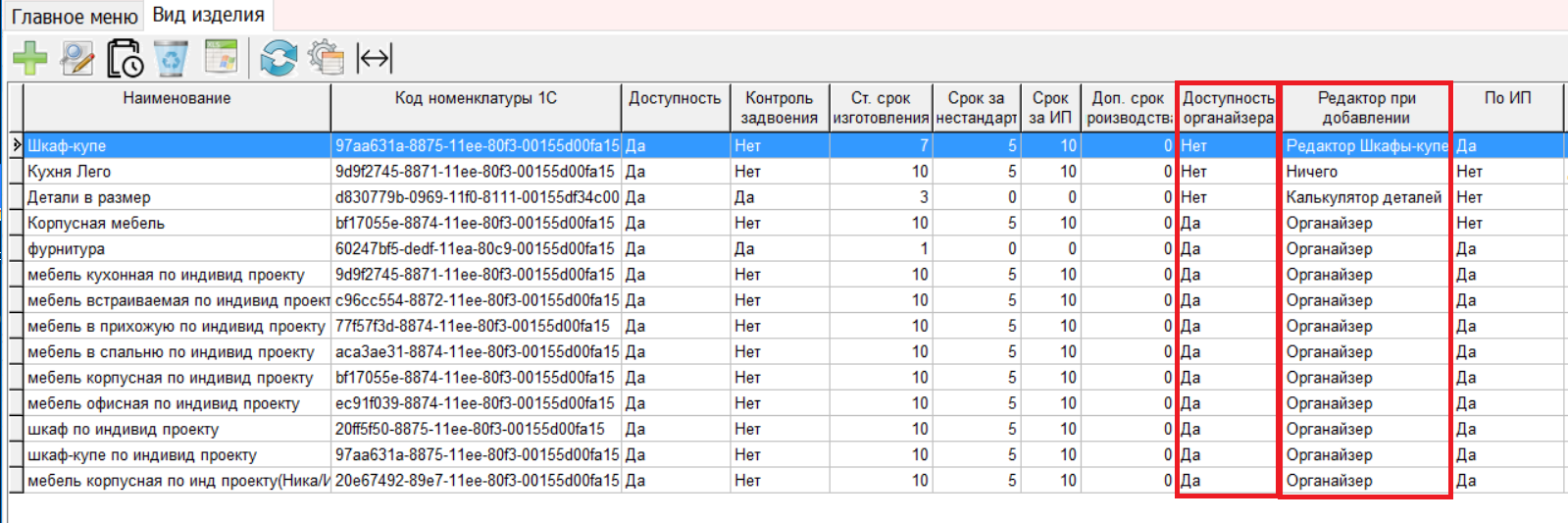Select the фурнитура row name cell
The height and width of the screenshot is (523, 1568).
pos(66,249)
